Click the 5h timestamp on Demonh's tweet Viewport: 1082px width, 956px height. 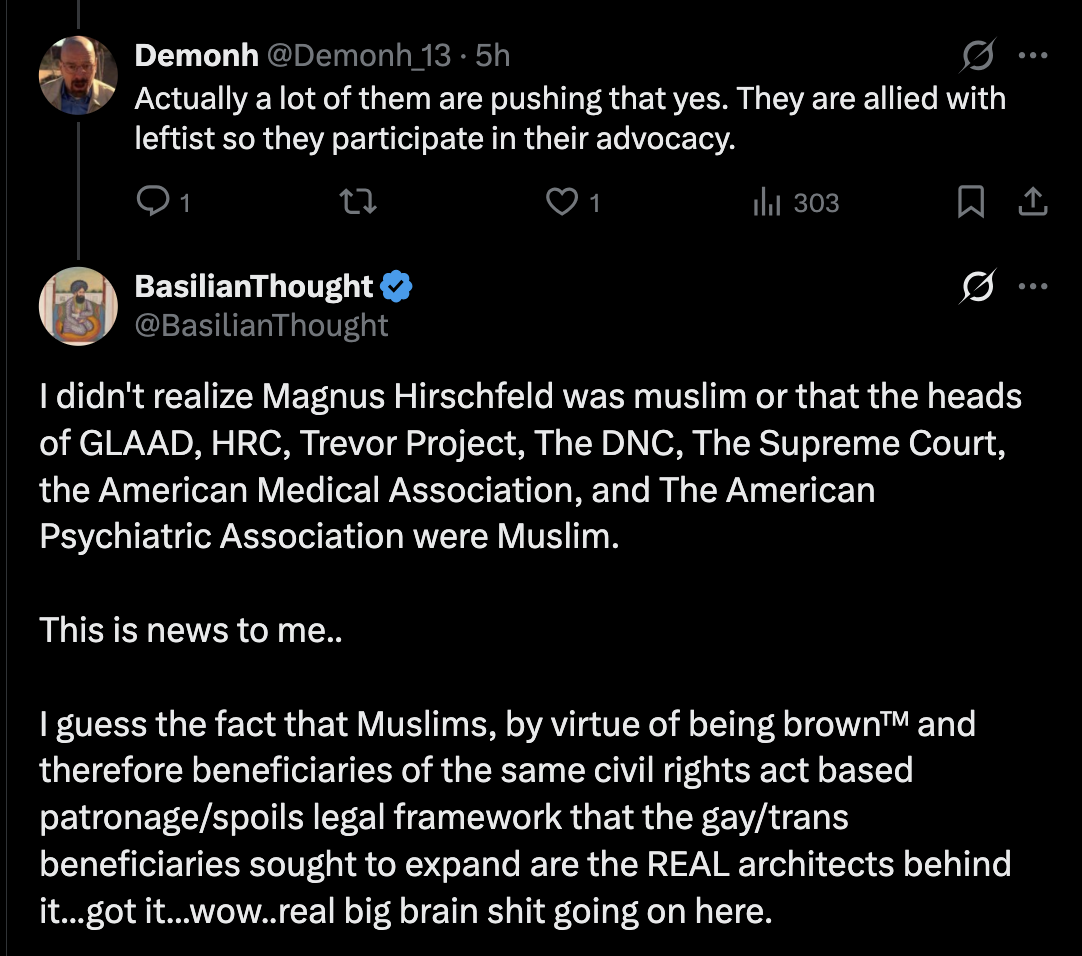click(493, 55)
